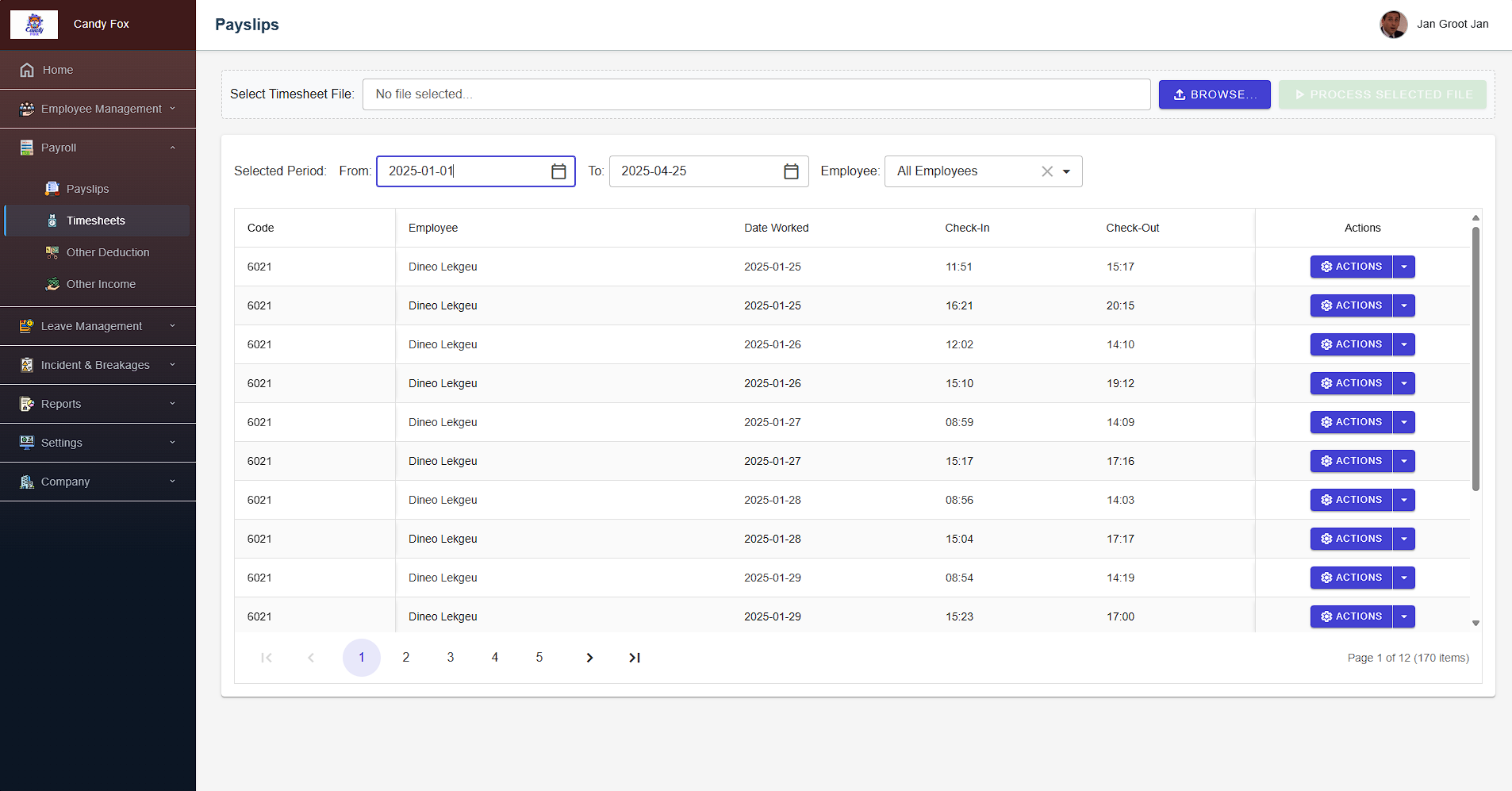Open the Payslips sidebar icon

click(52, 188)
